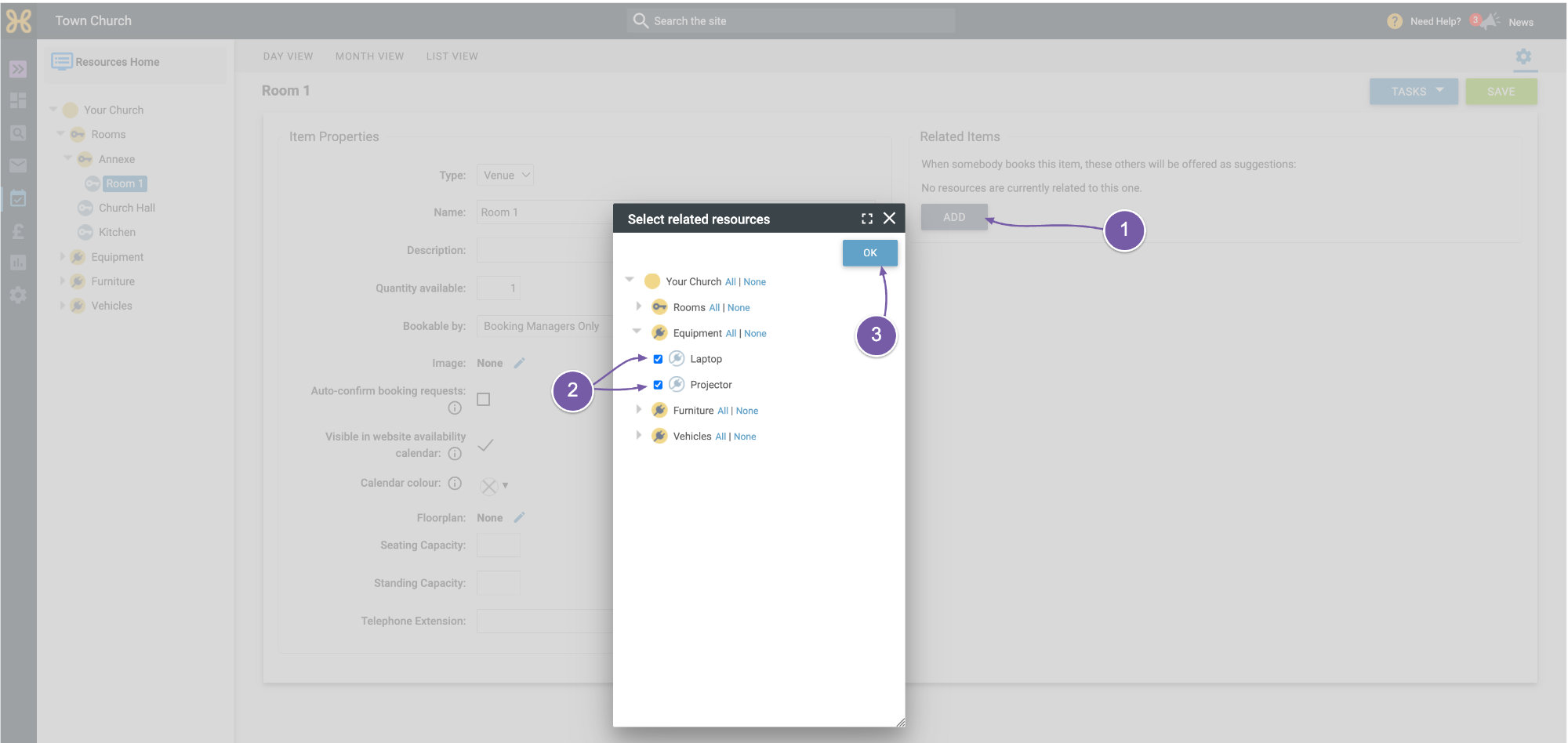
Task: Open Resources Home
Action: tap(117, 62)
